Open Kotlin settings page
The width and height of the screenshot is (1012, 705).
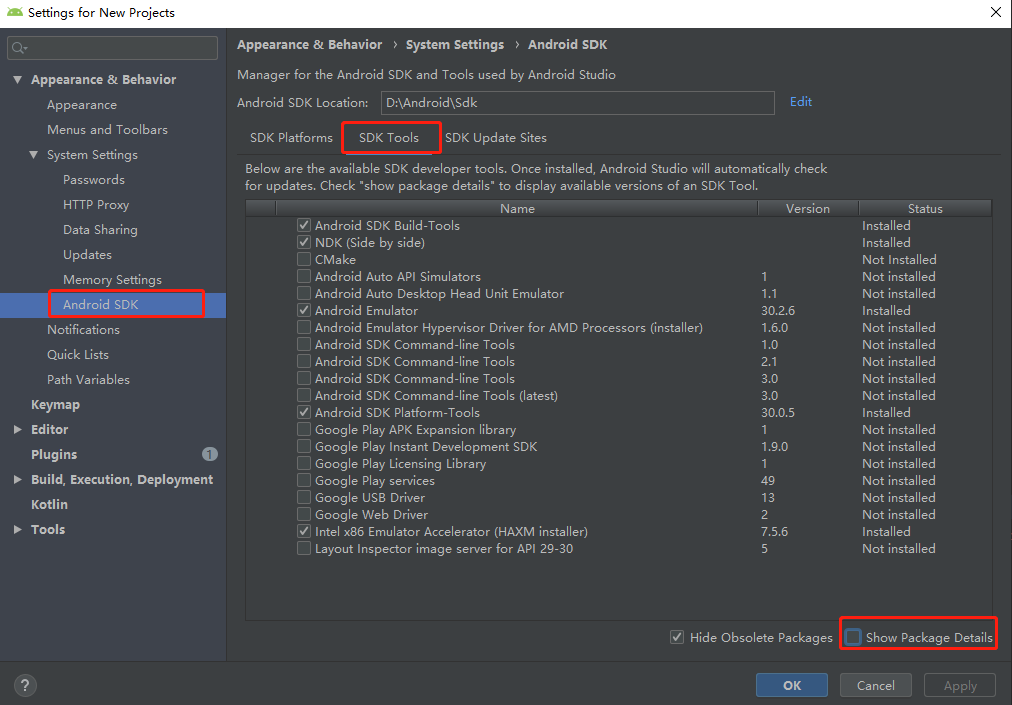click(49, 504)
